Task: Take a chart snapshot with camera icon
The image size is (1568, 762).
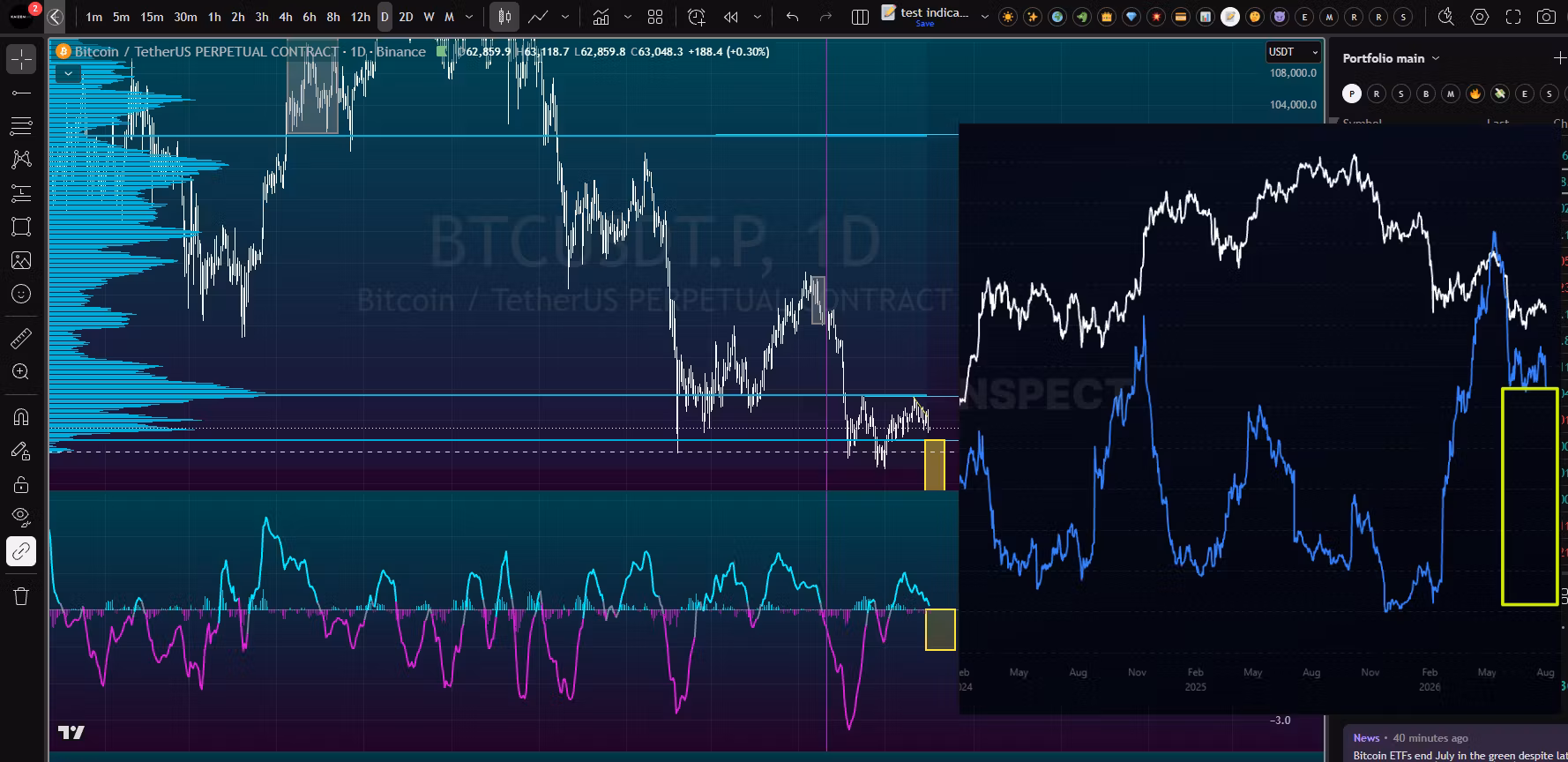Action: point(1546,17)
